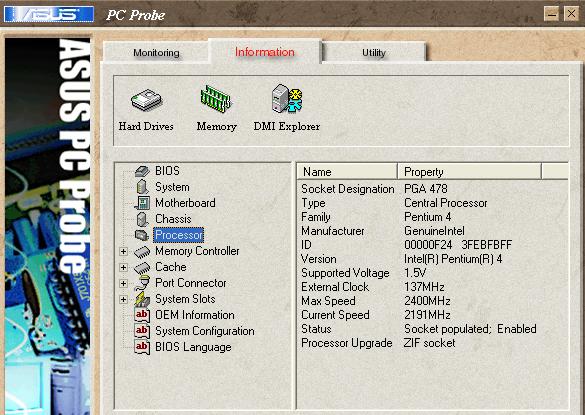585x415 pixels.
Task: Click the External Clock row name
Action: [x=335, y=287]
